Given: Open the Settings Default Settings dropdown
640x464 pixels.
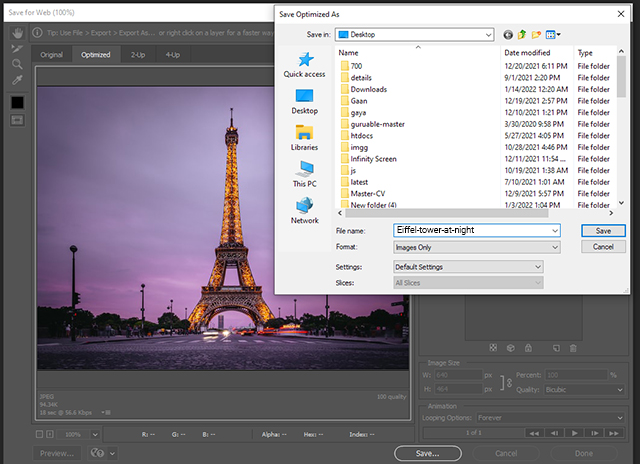Looking at the screenshot, I should pos(468,267).
